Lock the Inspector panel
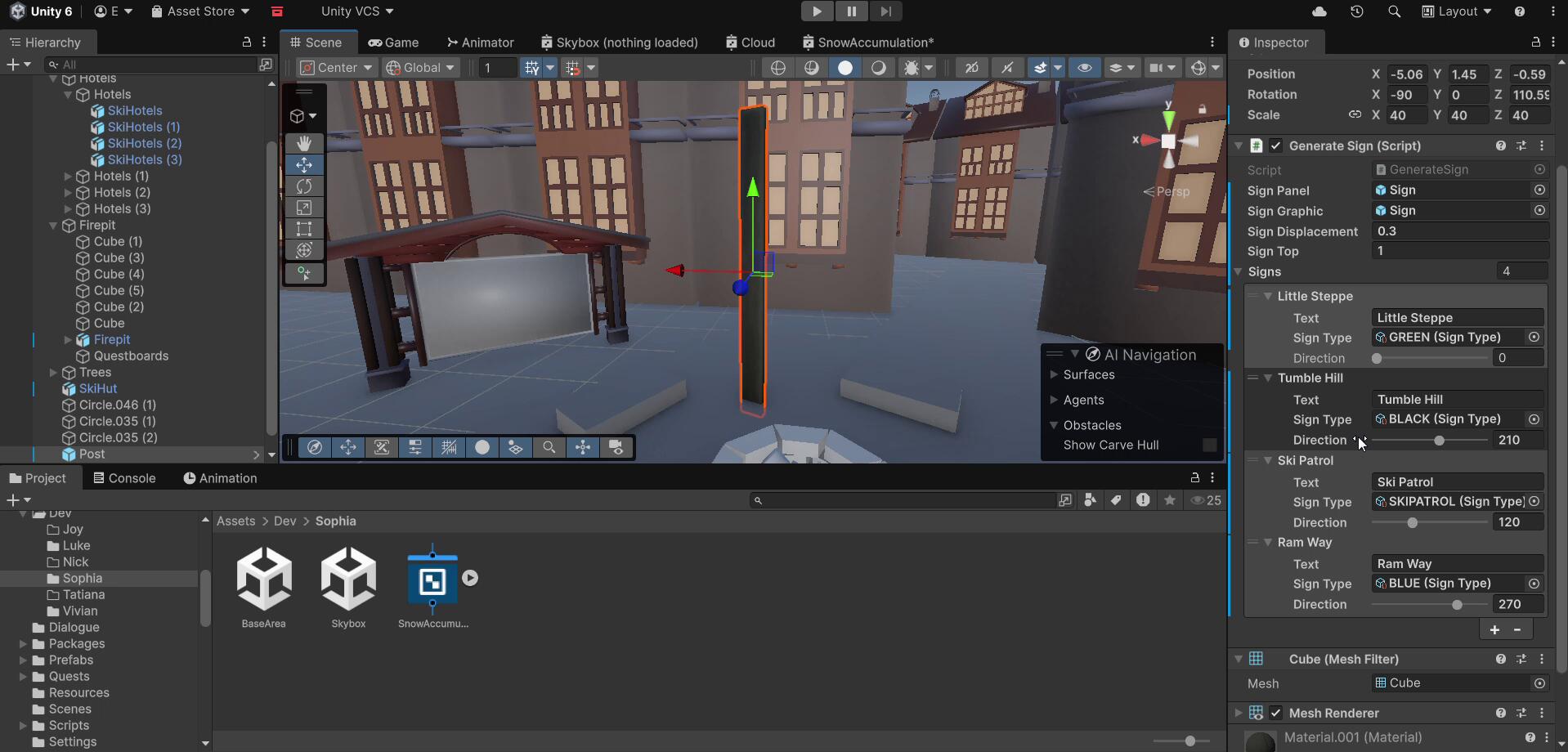 coord(1535,42)
